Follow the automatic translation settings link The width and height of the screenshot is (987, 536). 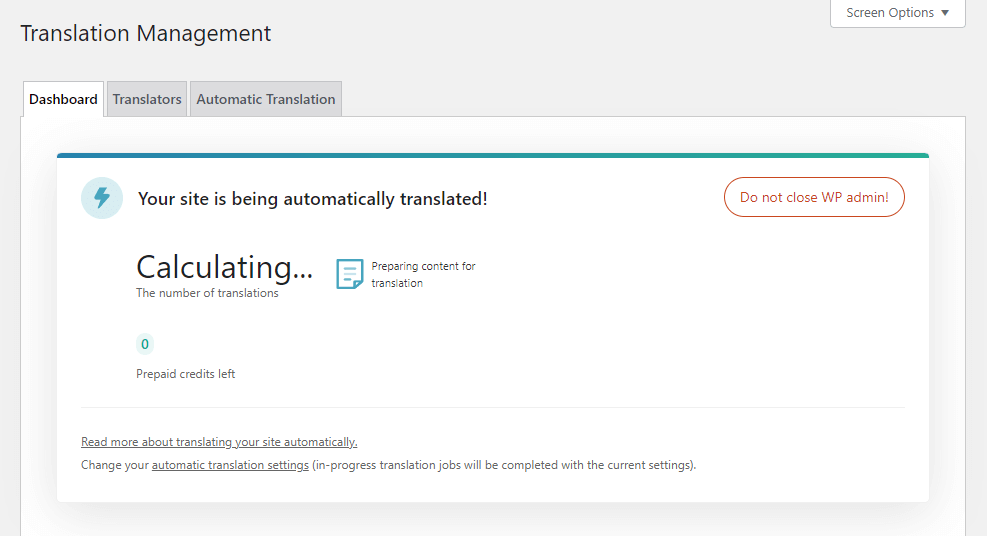pyautogui.click(x=230, y=465)
